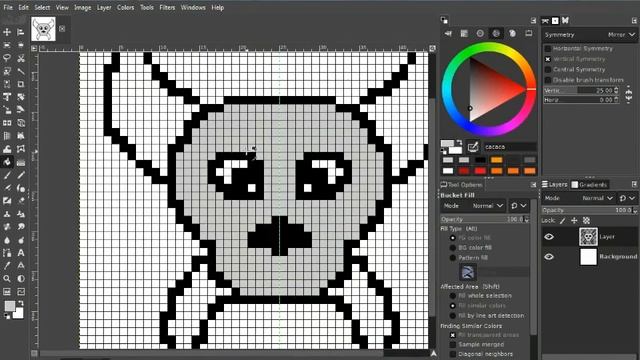This screenshot has height=360, width=640.
Task: Select the Paths tool in the toolbox
Action: pos(7,253)
